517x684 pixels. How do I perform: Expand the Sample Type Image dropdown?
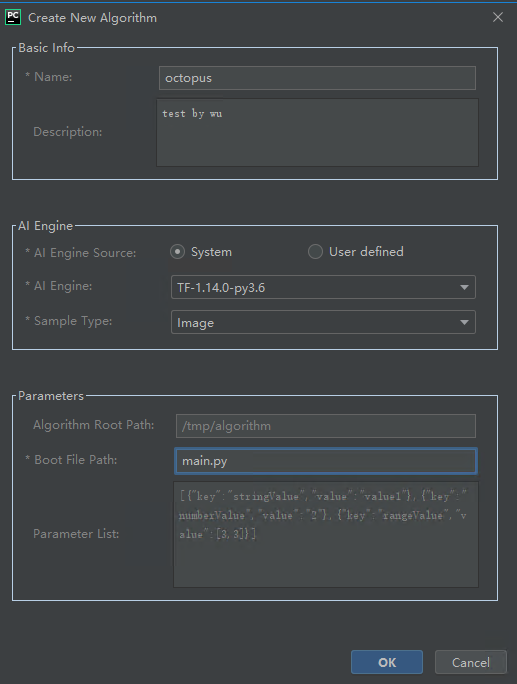[x=323, y=322]
